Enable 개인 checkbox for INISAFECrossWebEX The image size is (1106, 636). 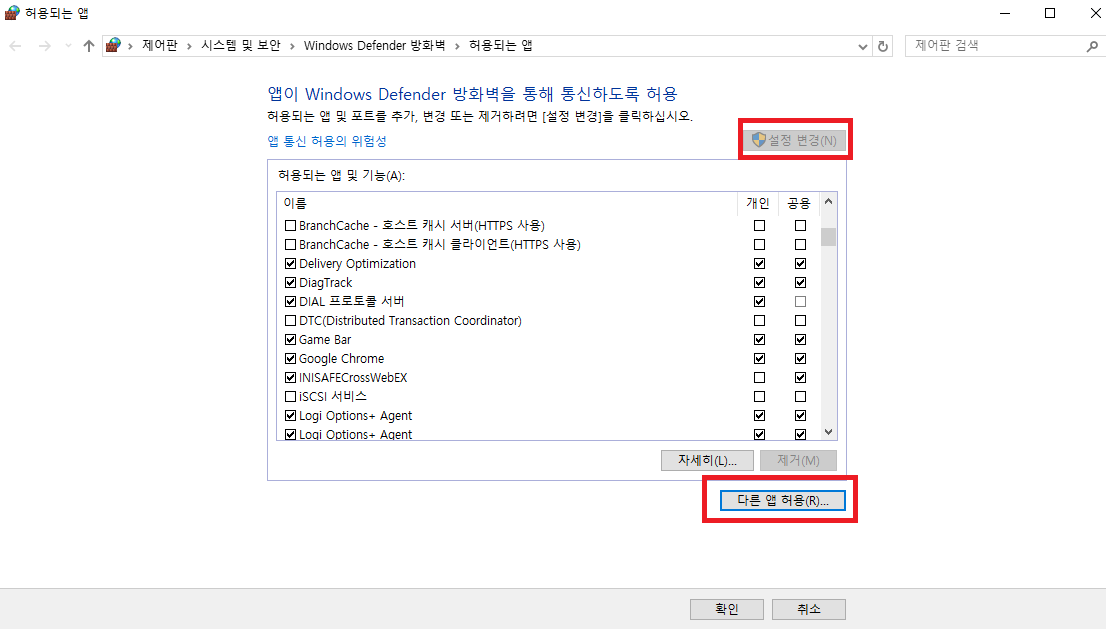pyautogui.click(x=759, y=378)
